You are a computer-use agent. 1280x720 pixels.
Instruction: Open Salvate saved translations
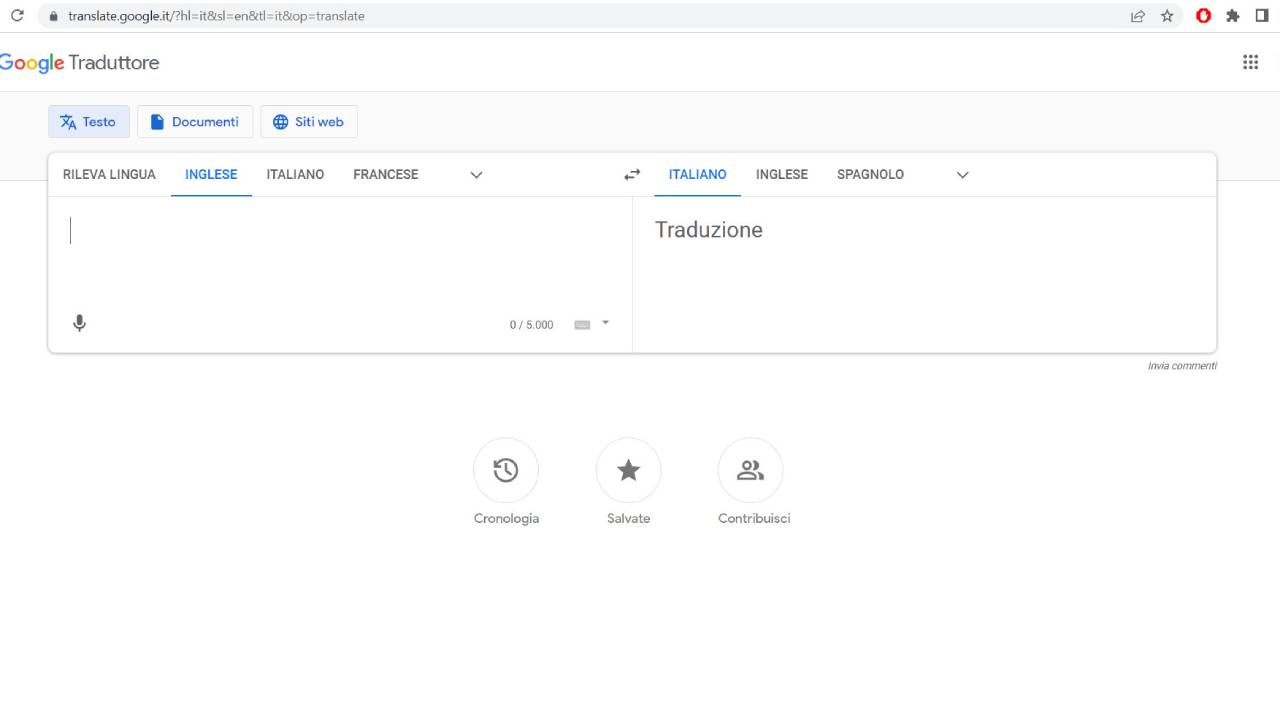point(628,470)
